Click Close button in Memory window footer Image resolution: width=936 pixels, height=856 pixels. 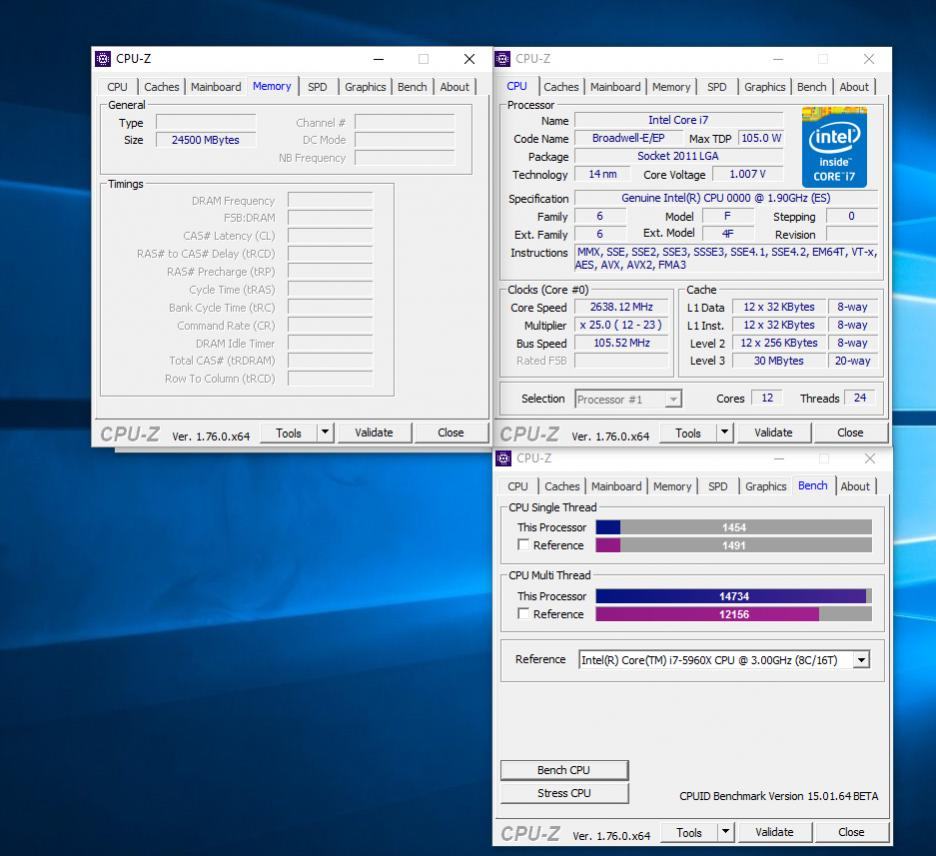(451, 432)
